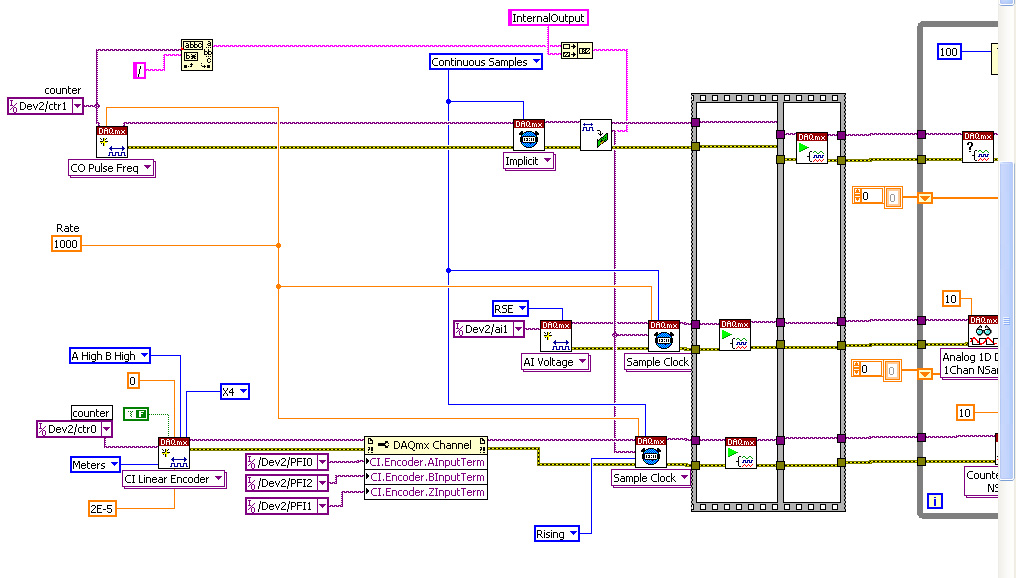Select the DAQmx Create Channel CI Linear Encoder node
Viewport: 1017px width, 578px height.
coord(174,453)
